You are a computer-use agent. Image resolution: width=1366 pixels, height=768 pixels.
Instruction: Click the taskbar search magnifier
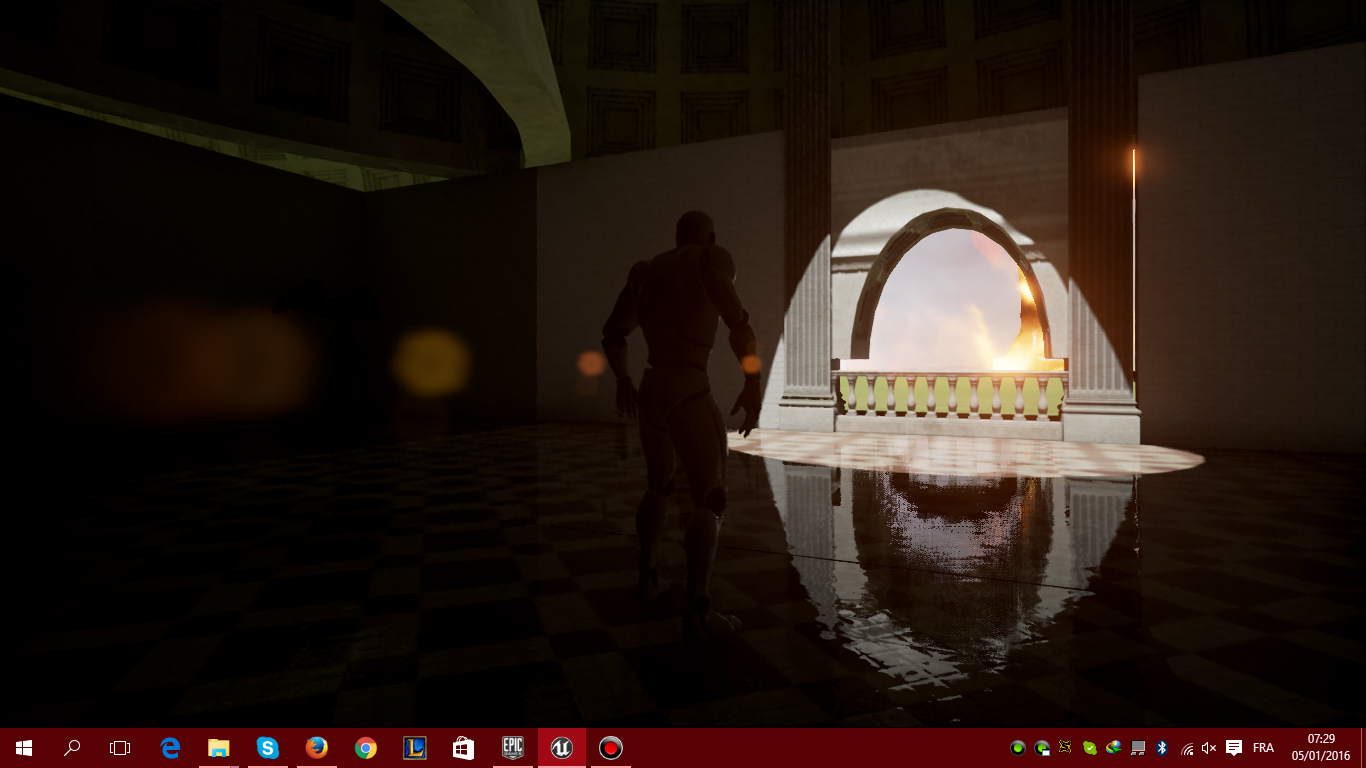(72, 748)
